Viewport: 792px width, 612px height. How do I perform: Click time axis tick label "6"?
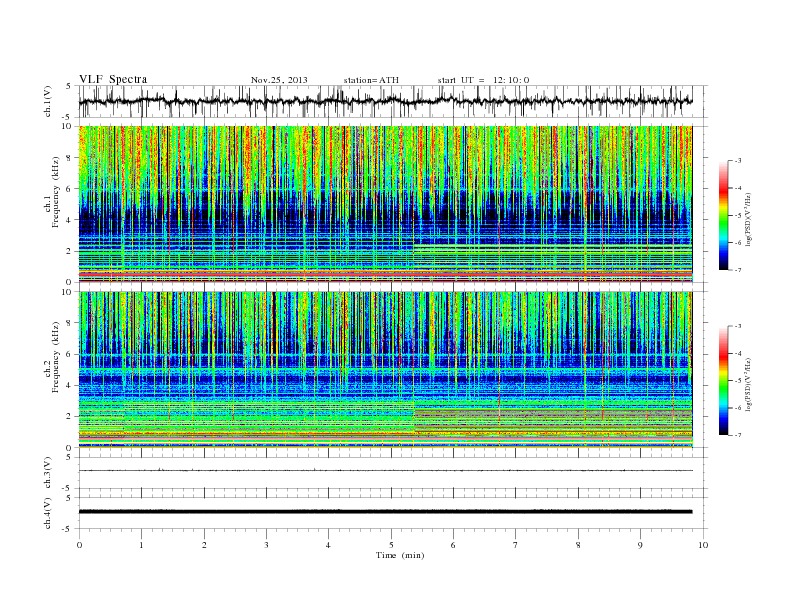tap(453, 545)
